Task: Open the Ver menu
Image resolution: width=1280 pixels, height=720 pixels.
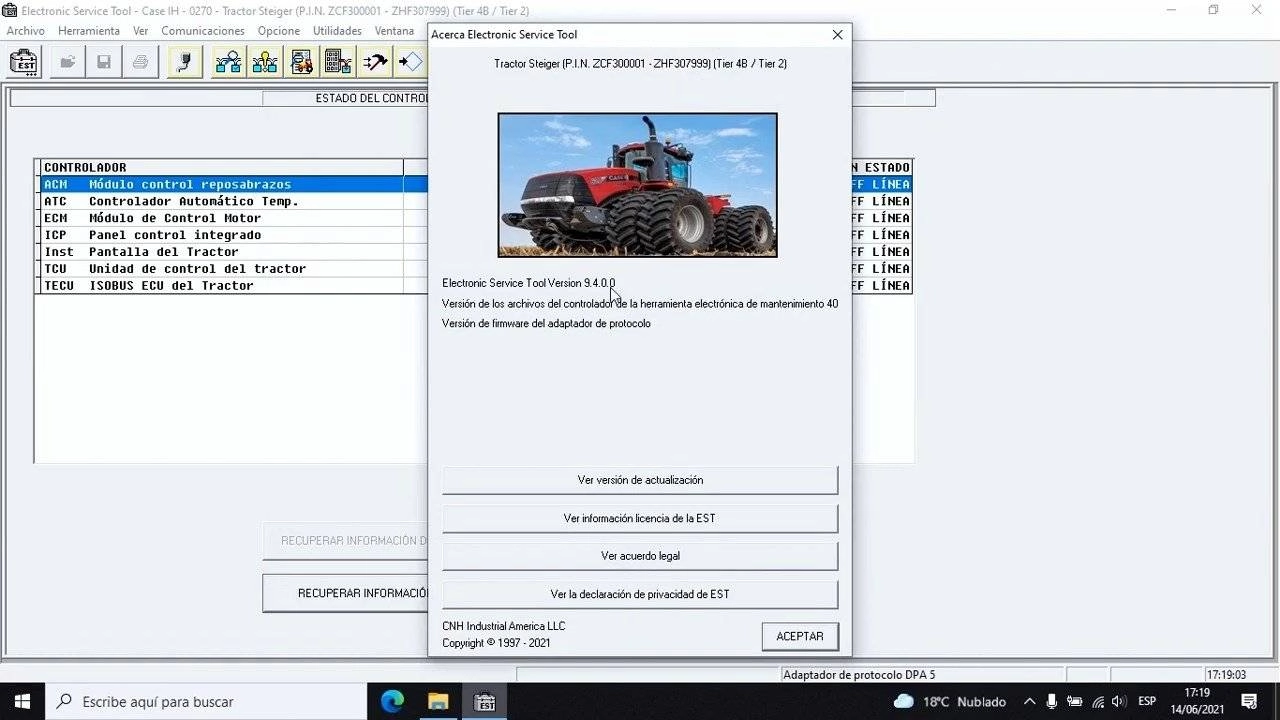Action: 140,30
